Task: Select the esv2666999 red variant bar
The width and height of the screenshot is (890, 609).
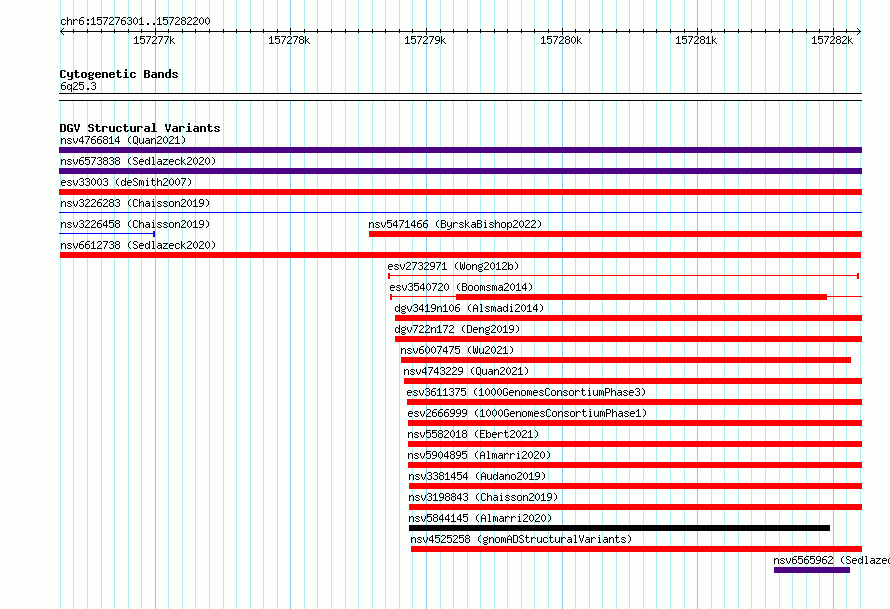Action: [635, 423]
